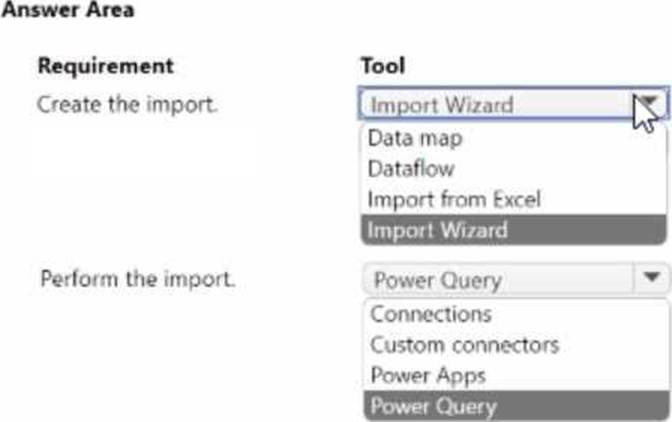
Task: Pick the Power Apps option
Action: (x=428, y=376)
